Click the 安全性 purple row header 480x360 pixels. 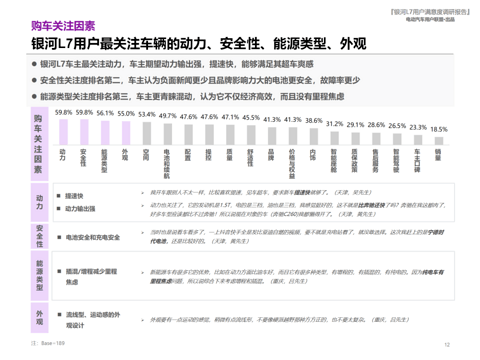point(40,236)
